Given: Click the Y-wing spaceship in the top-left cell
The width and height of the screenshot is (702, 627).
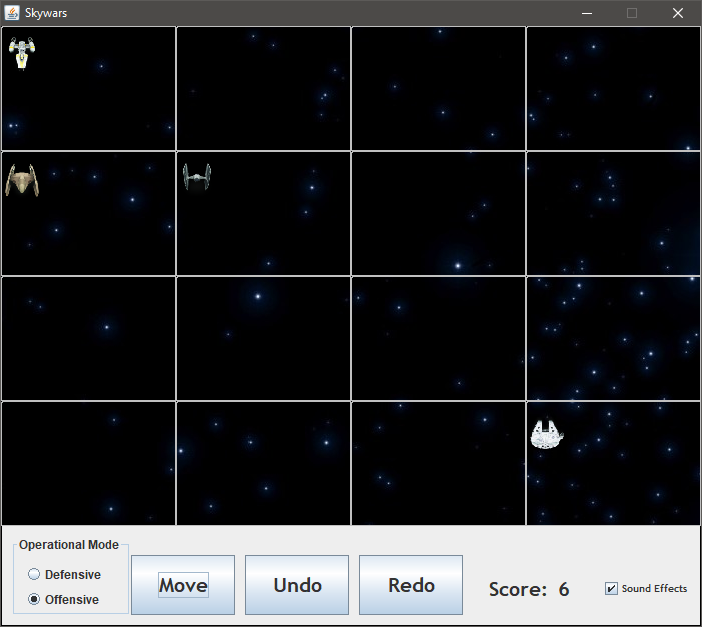Looking at the screenshot, I should click(x=21, y=53).
